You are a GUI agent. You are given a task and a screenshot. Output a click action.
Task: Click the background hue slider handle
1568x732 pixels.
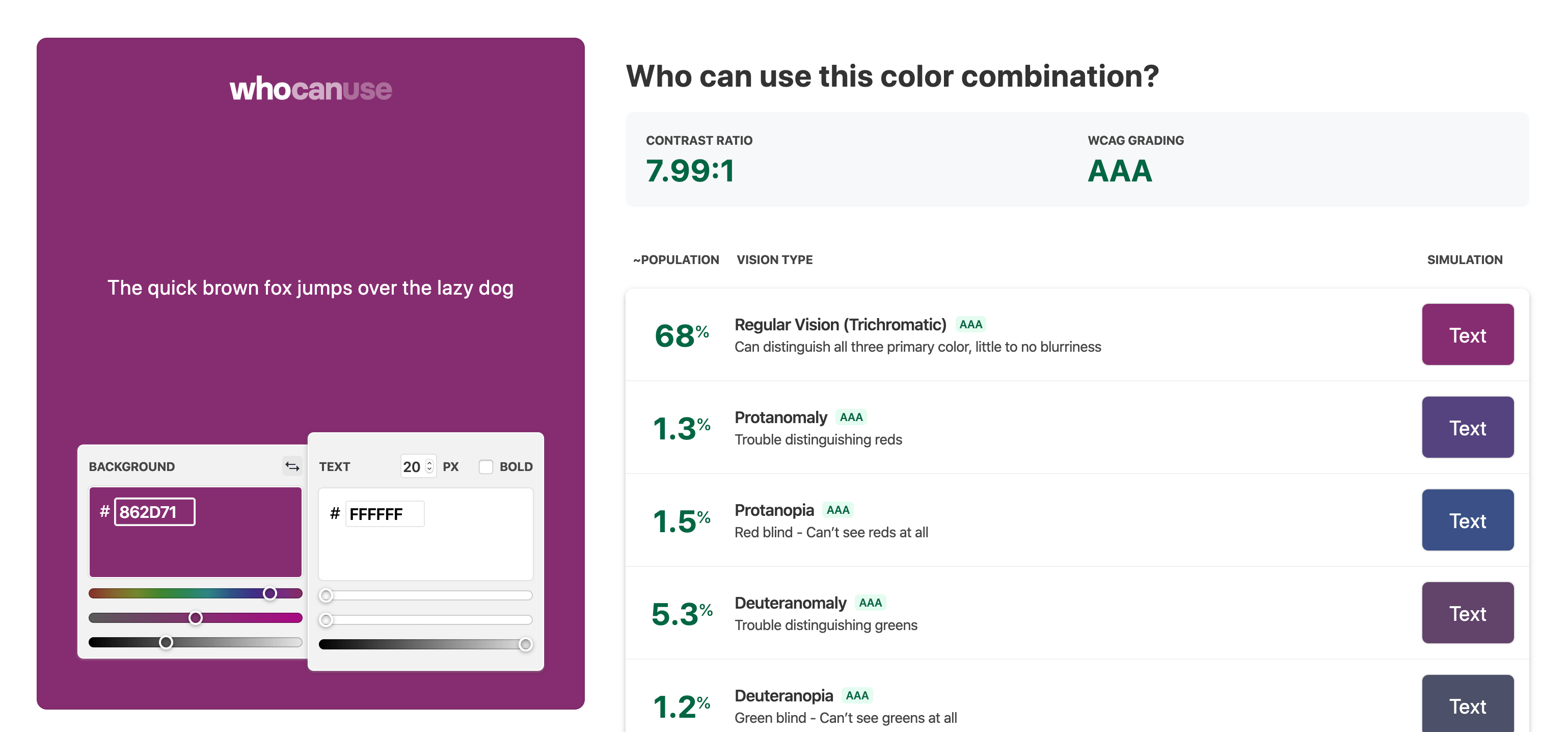coord(269,593)
